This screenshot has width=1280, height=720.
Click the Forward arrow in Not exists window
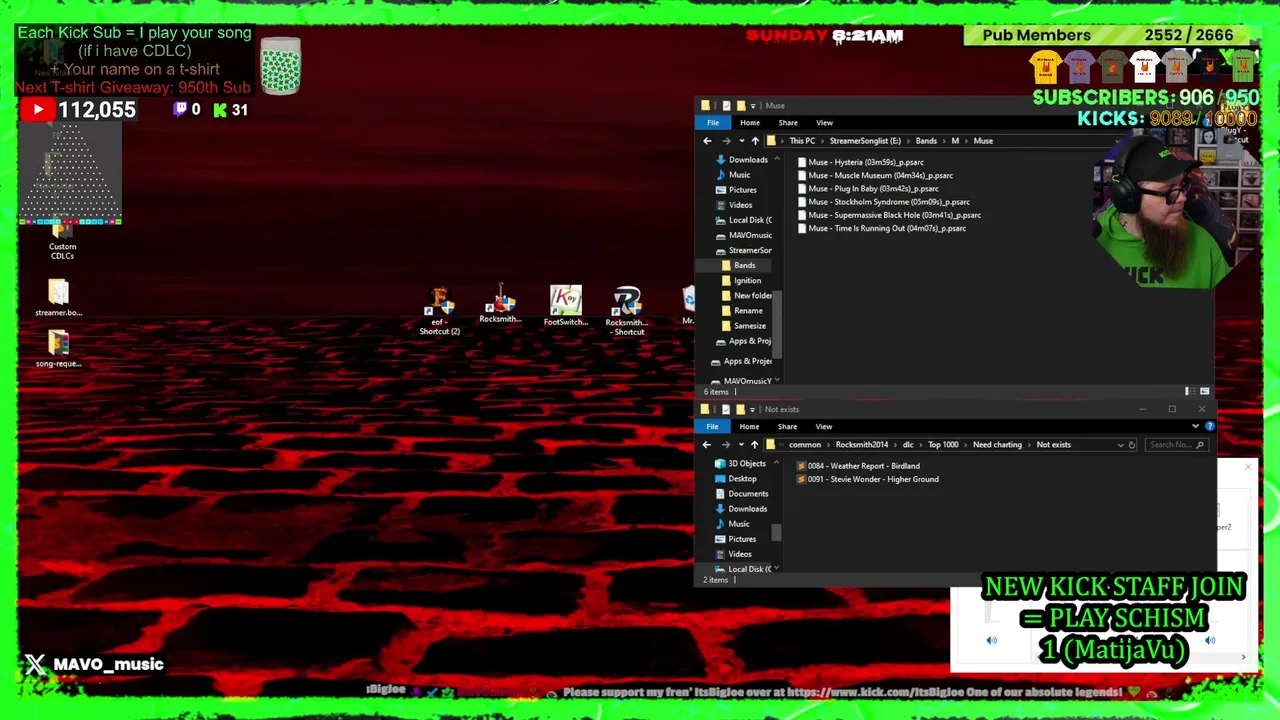[726, 445]
